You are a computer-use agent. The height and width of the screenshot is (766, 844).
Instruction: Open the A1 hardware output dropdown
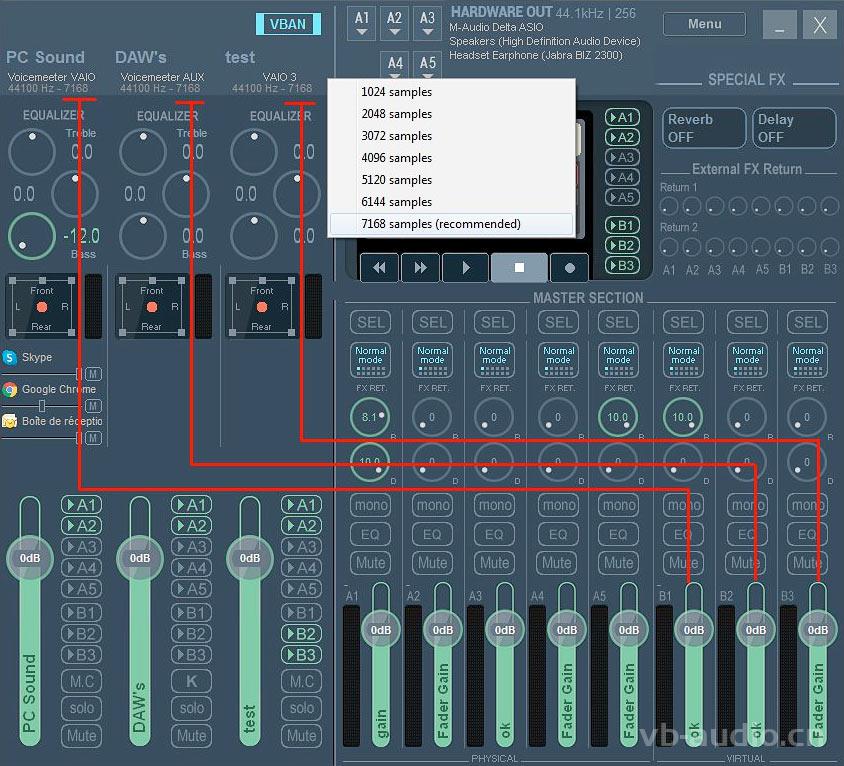point(362,24)
